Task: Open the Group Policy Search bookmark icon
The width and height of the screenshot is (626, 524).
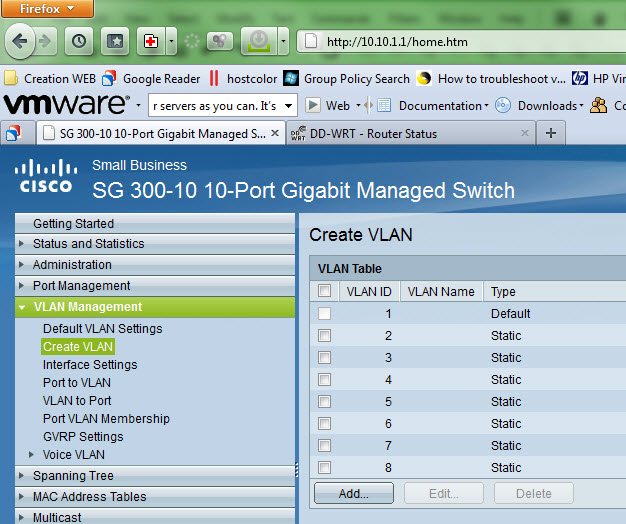Action: point(291,78)
